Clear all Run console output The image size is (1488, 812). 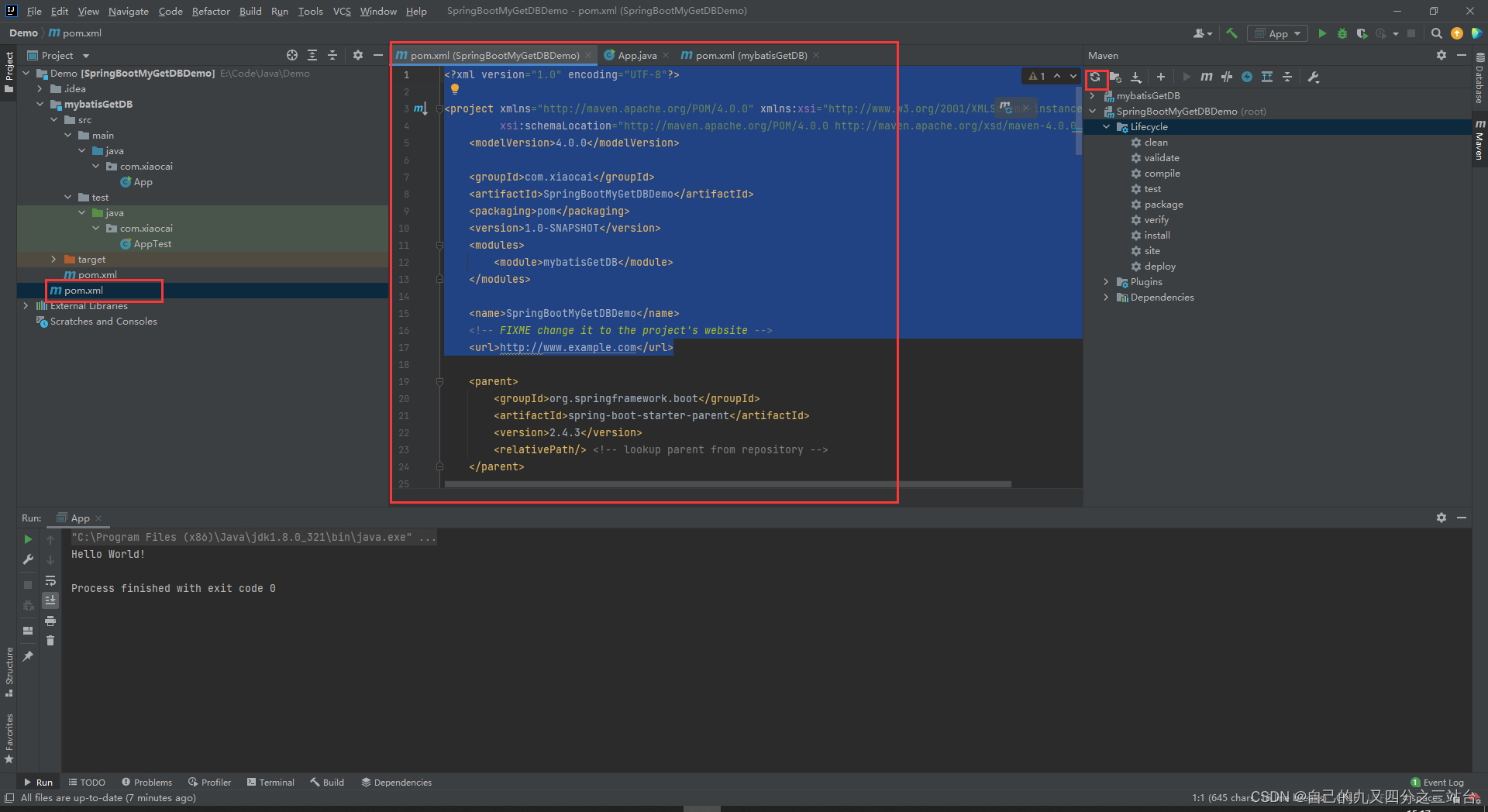point(50,641)
